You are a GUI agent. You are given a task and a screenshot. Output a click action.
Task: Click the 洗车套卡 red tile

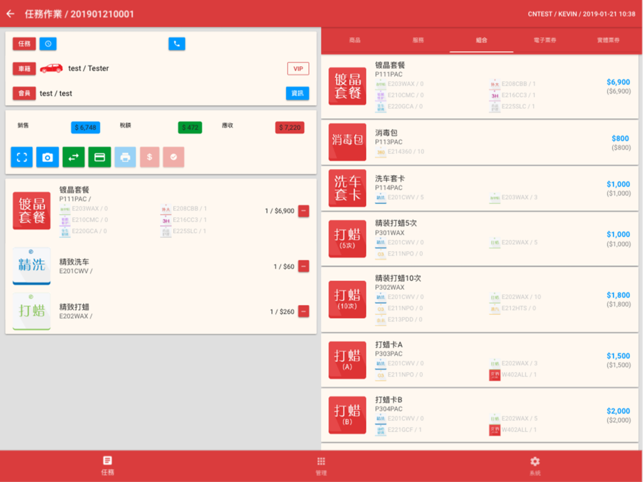pyautogui.click(x=347, y=188)
